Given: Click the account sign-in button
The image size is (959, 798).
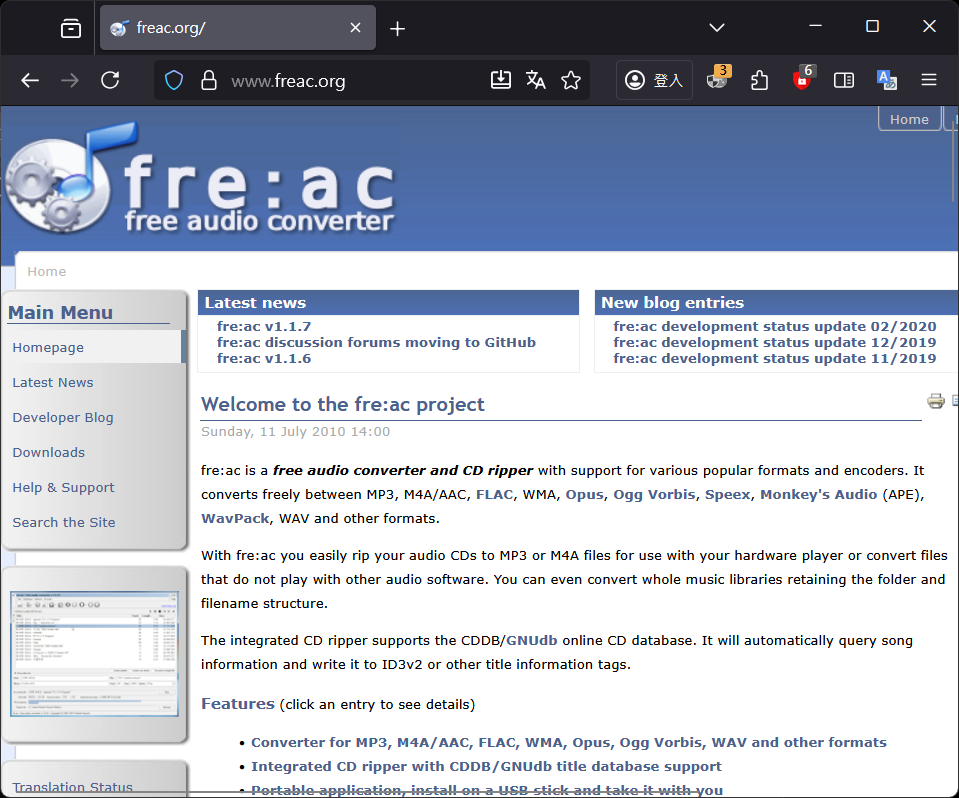Looking at the screenshot, I should (655, 81).
